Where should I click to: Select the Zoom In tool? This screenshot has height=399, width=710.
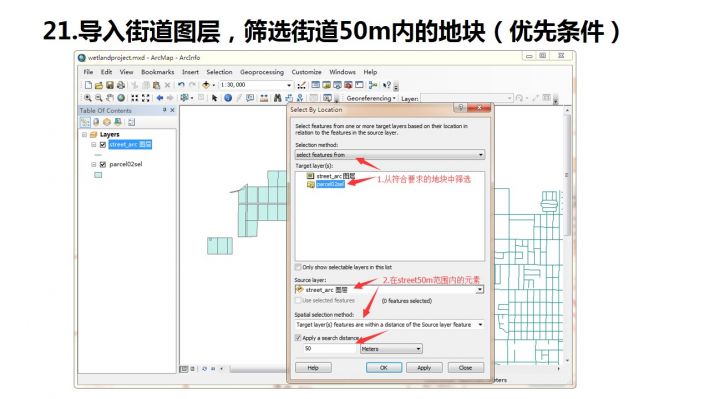88,98
